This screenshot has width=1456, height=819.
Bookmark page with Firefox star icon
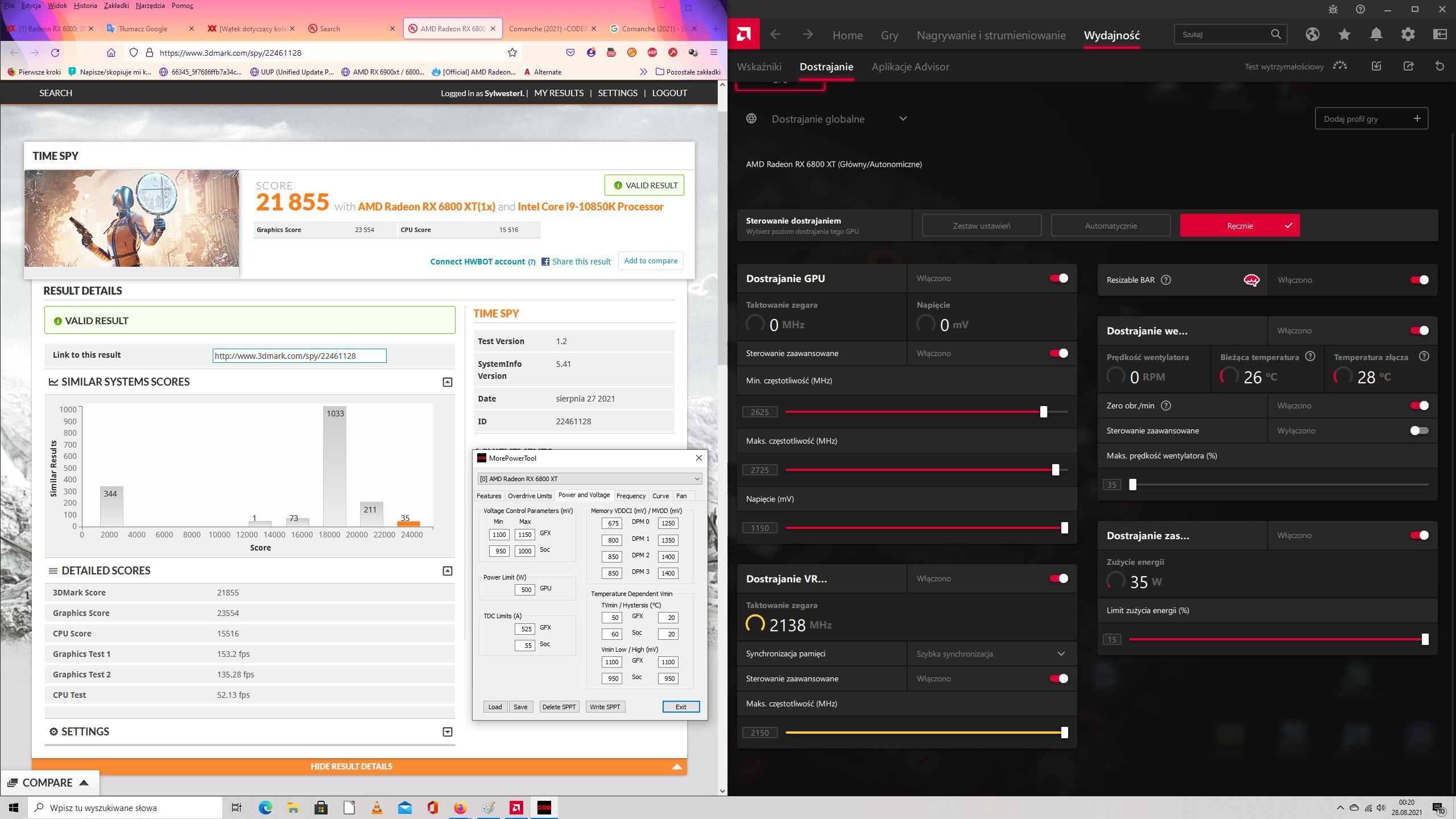(512, 53)
